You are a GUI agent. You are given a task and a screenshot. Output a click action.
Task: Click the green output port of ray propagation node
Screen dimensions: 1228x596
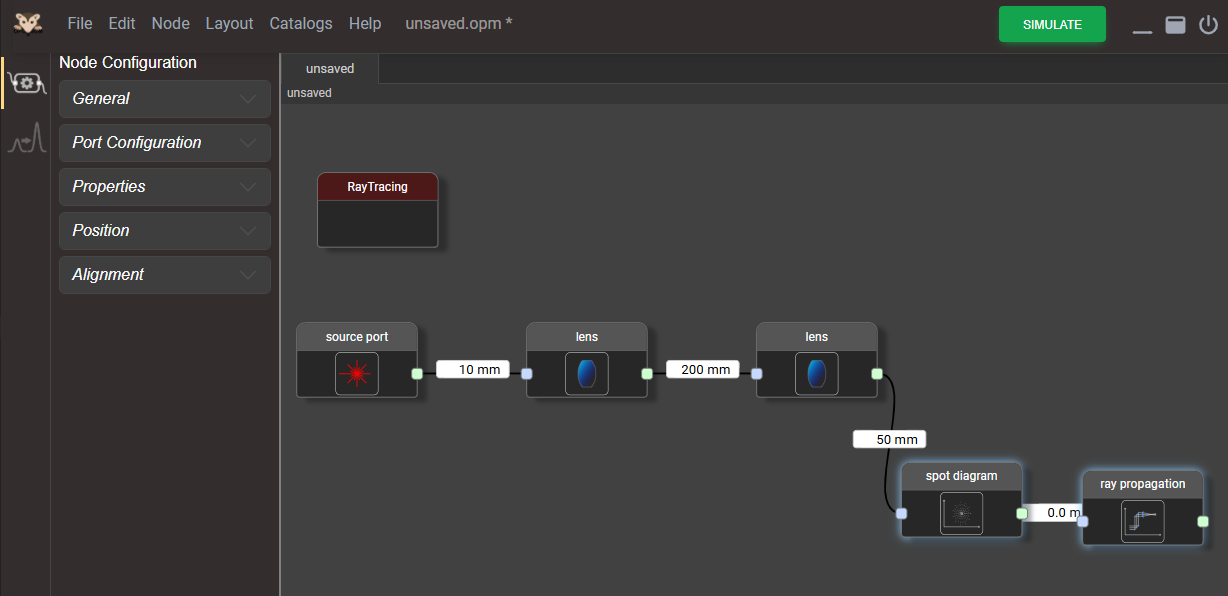coord(1203,521)
